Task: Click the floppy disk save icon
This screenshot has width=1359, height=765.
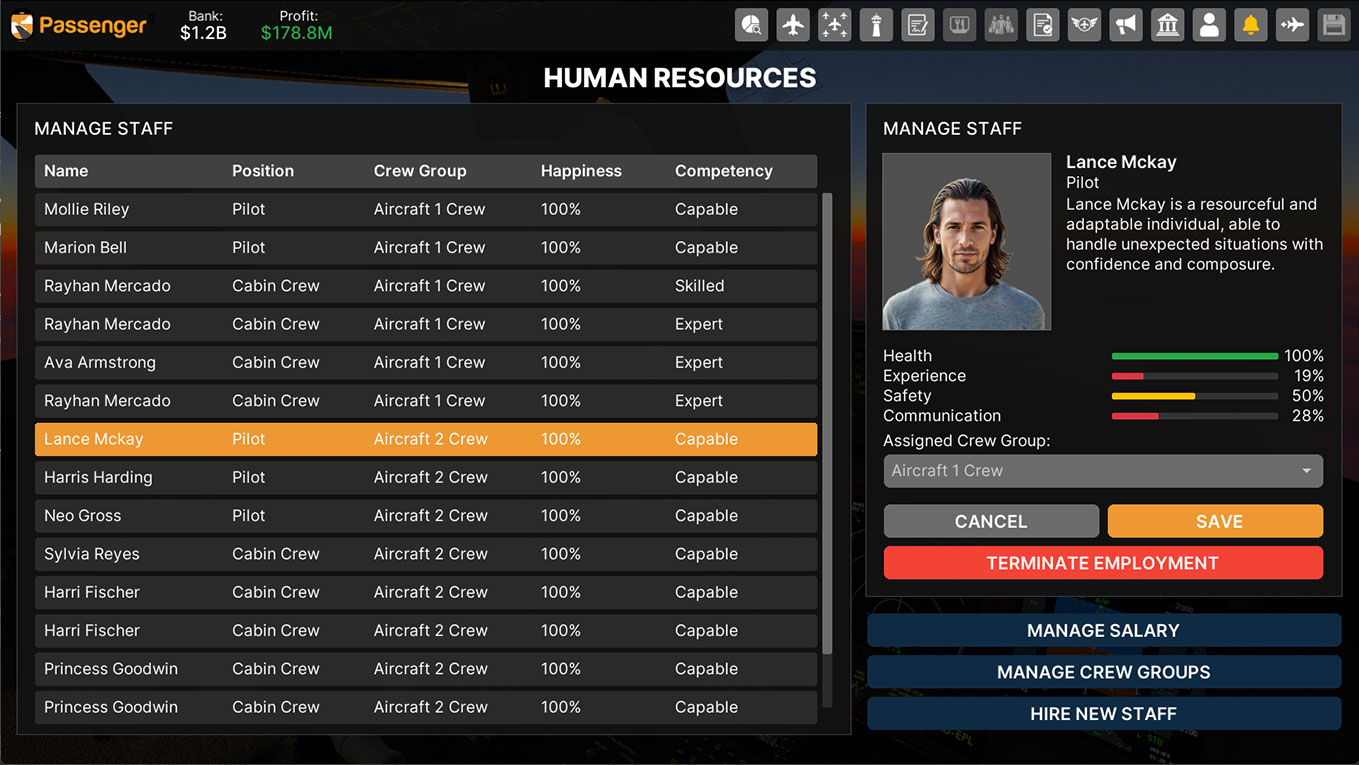Action: [1333, 25]
